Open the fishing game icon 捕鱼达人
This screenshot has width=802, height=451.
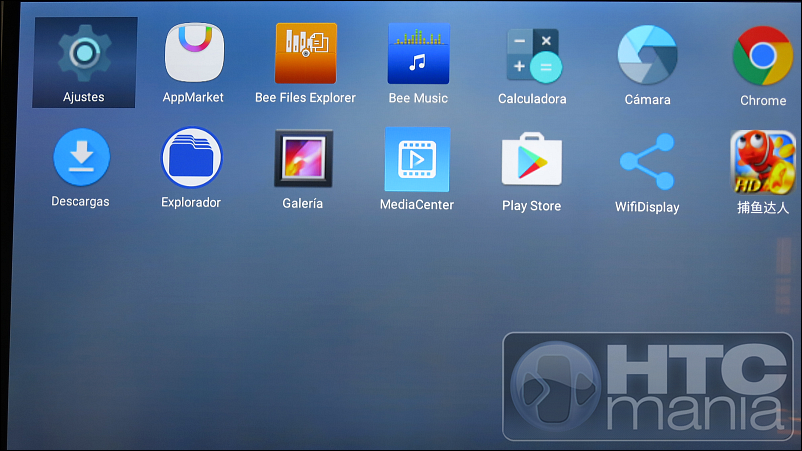point(763,163)
